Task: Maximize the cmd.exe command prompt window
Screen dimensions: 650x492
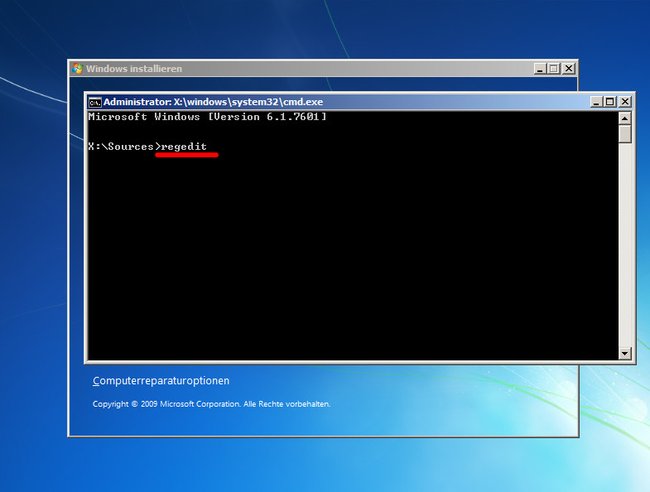Action: 610,102
